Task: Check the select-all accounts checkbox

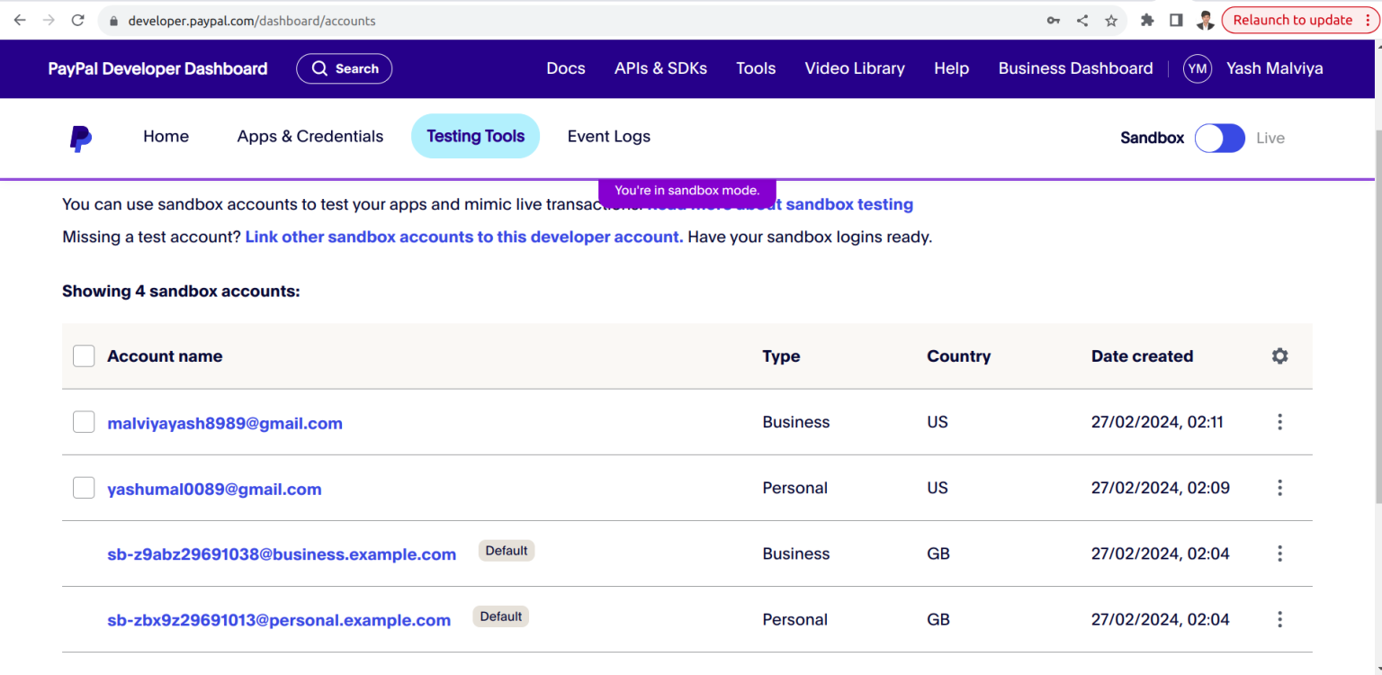Action: [83, 355]
